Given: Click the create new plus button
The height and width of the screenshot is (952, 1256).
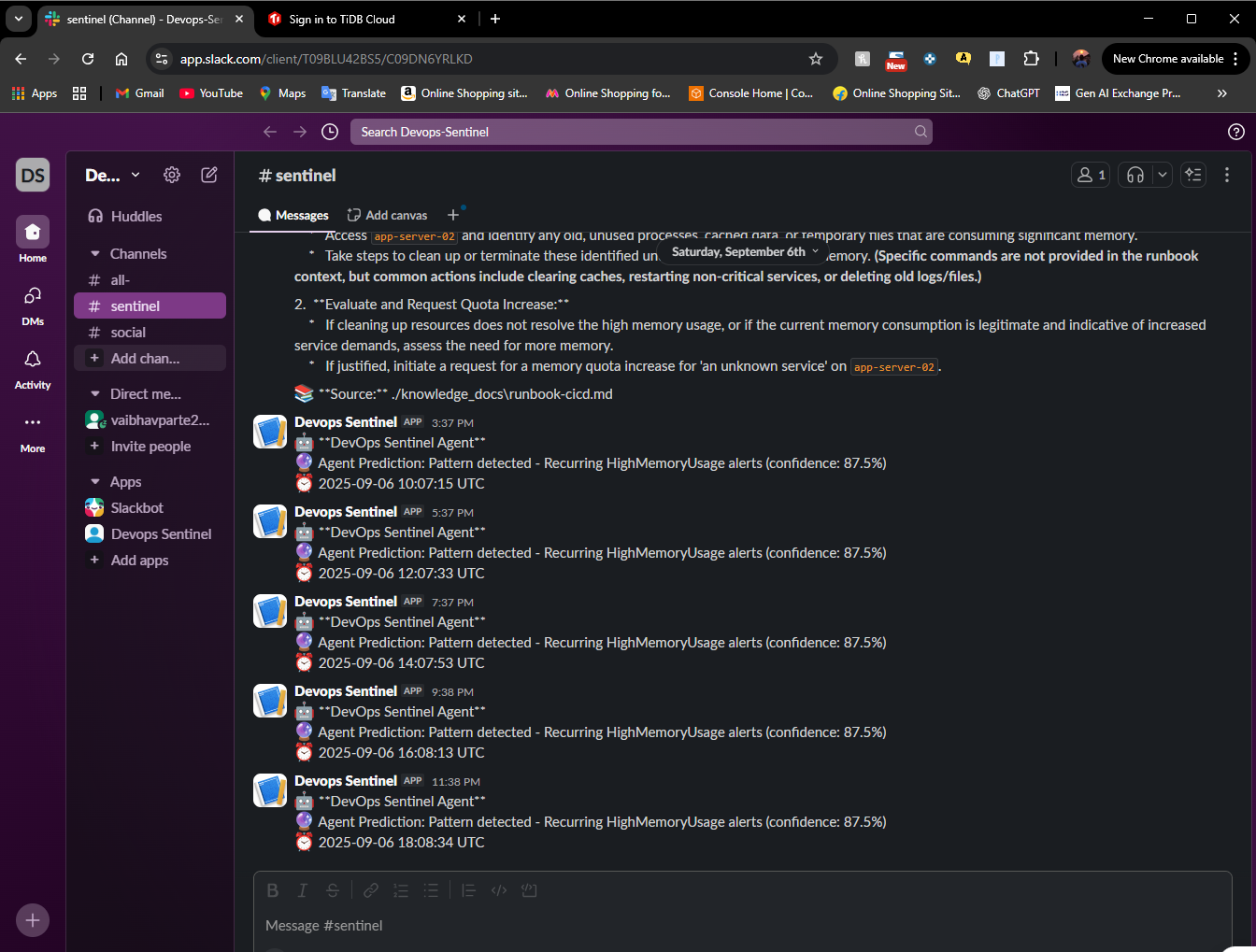Looking at the screenshot, I should click(33, 920).
